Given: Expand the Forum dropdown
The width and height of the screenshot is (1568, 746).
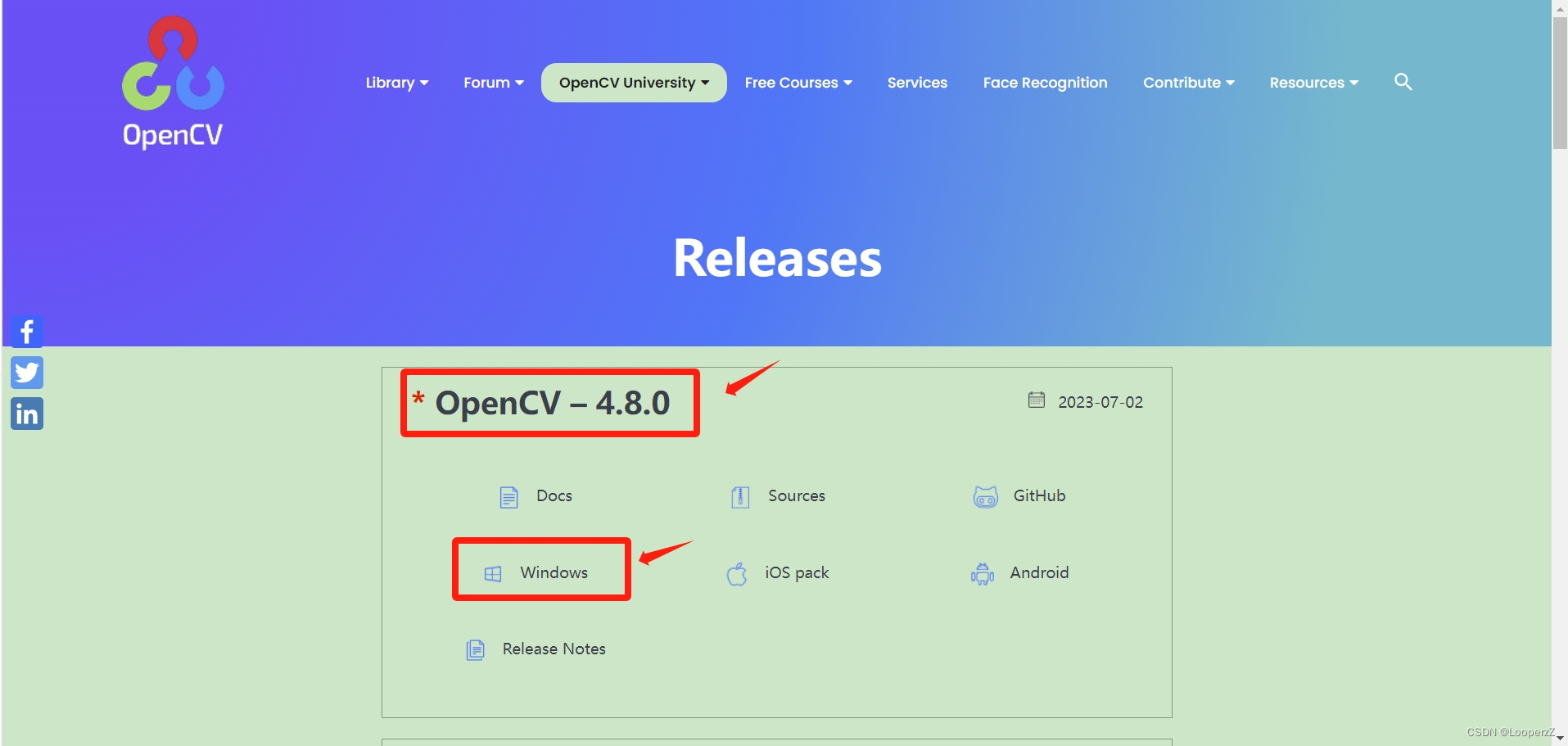Looking at the screenshot, I should (x=492, y=82).
